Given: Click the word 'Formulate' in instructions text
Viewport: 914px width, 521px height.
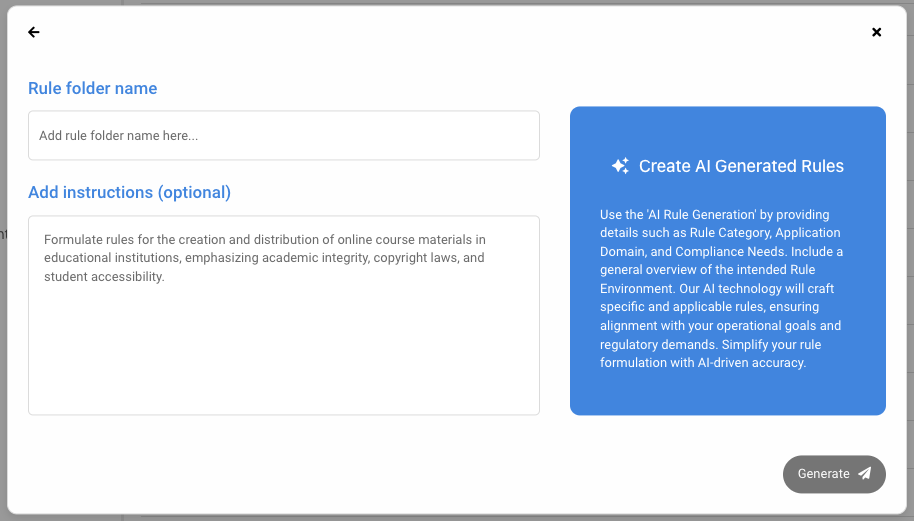Looking at the screenshot, I should (x=72, y=239).
